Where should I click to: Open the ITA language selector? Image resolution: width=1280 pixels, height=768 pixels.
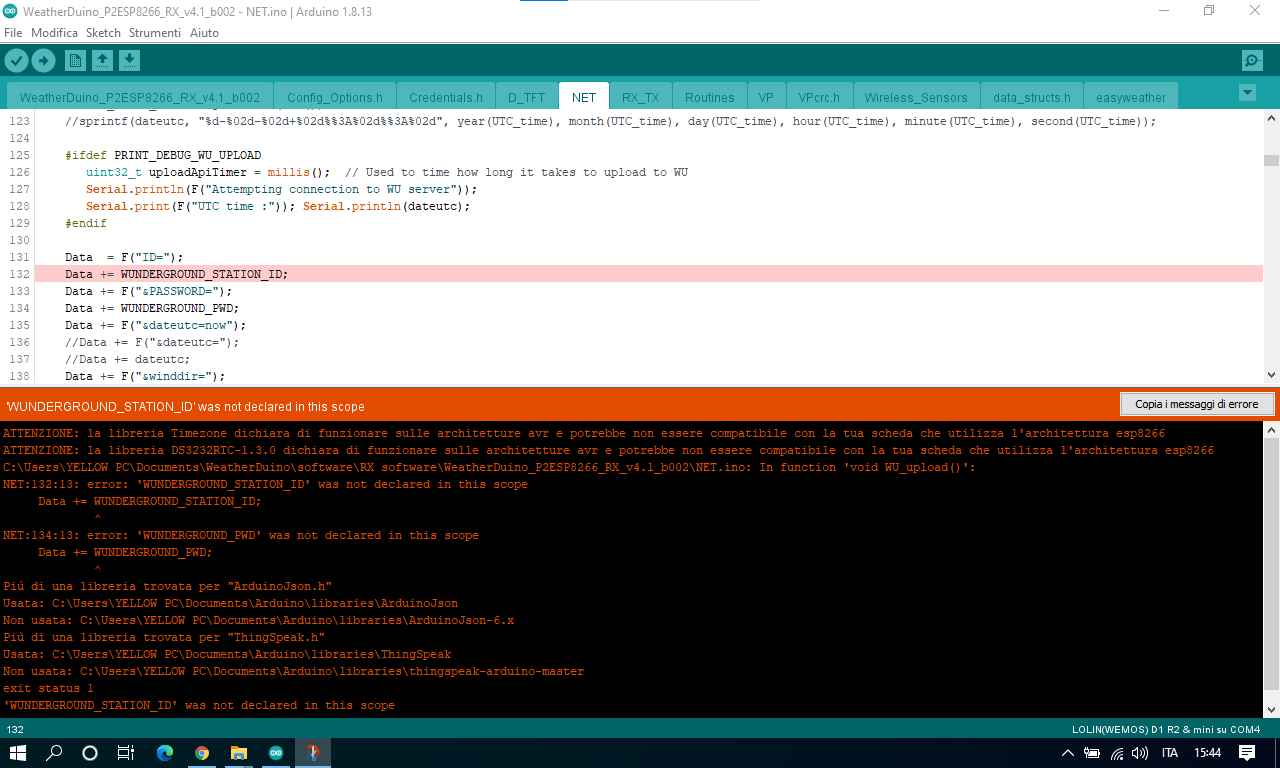click(x=1169, y=753)
